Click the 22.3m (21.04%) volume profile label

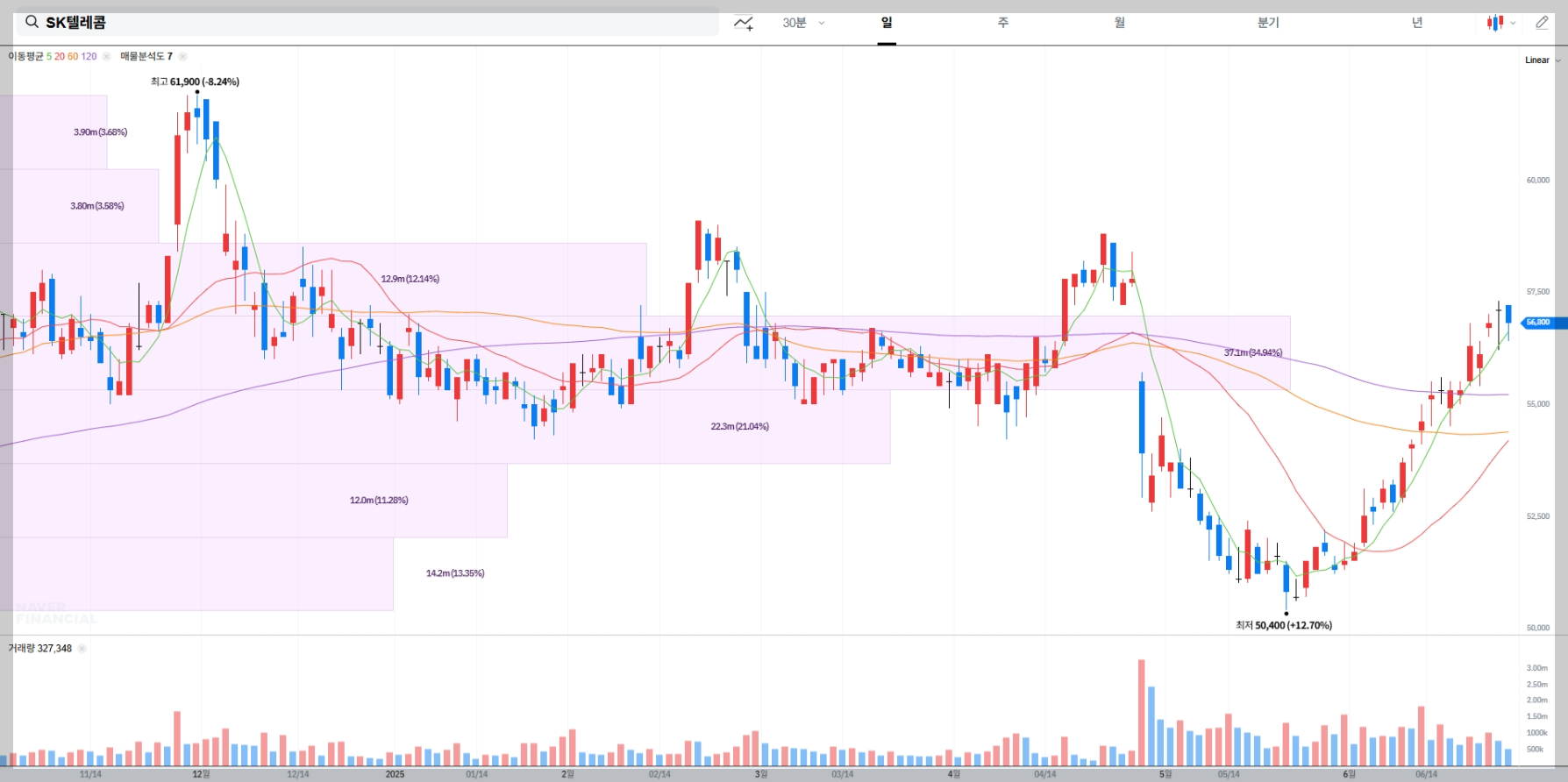[x=739, y=426]
